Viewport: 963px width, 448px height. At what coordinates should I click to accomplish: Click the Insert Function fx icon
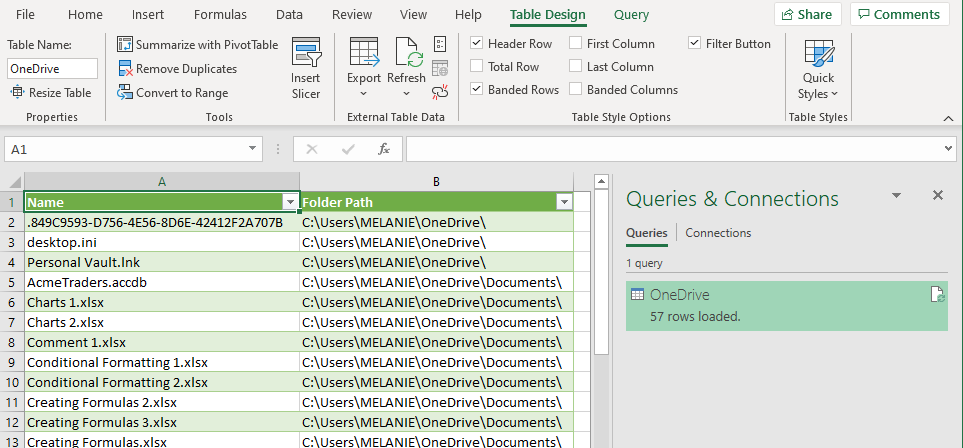(383, 149)
